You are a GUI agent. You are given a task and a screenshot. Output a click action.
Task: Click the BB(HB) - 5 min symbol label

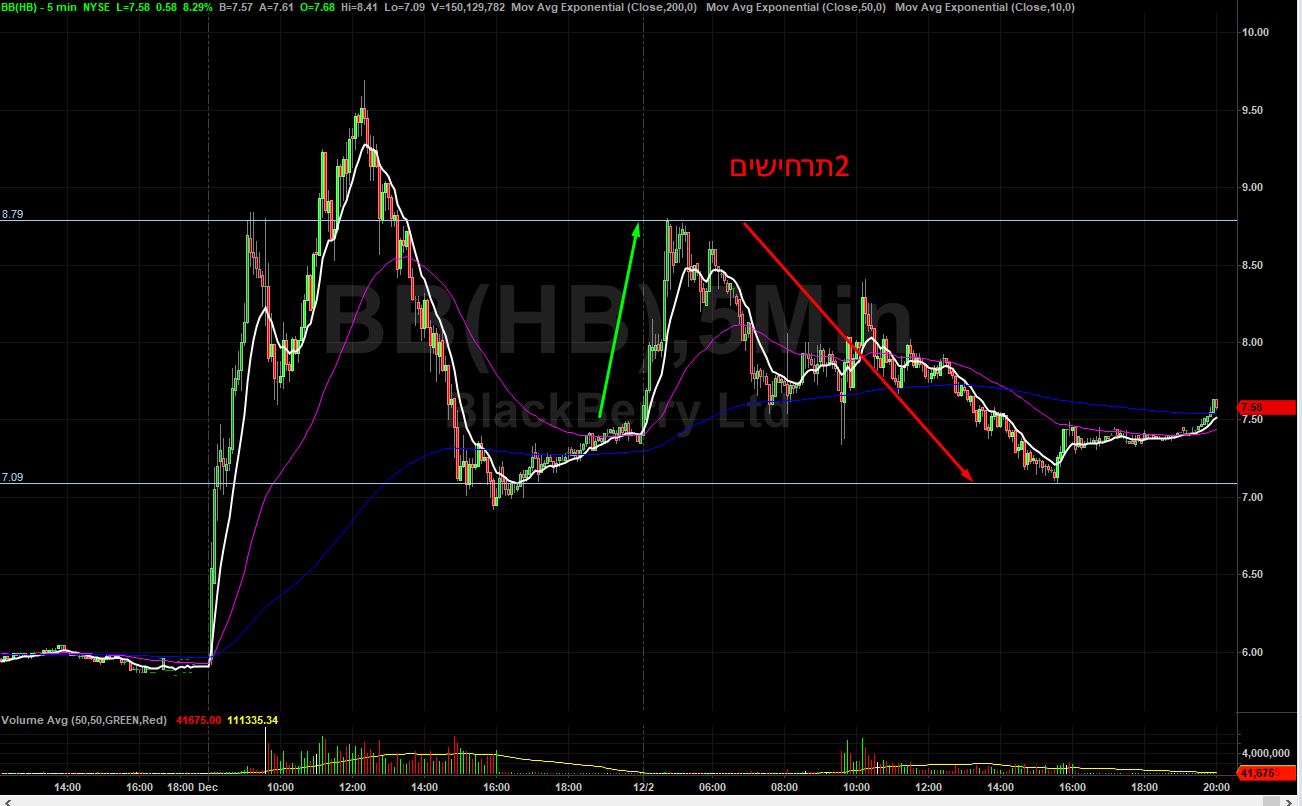coord(39,7)
